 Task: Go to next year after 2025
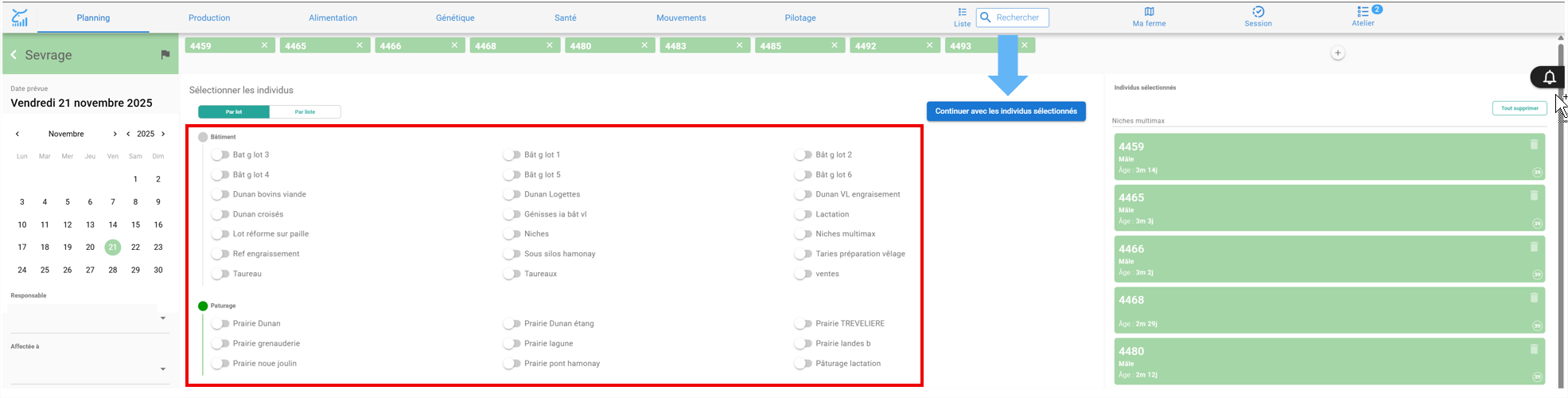(x=163, y=134)
